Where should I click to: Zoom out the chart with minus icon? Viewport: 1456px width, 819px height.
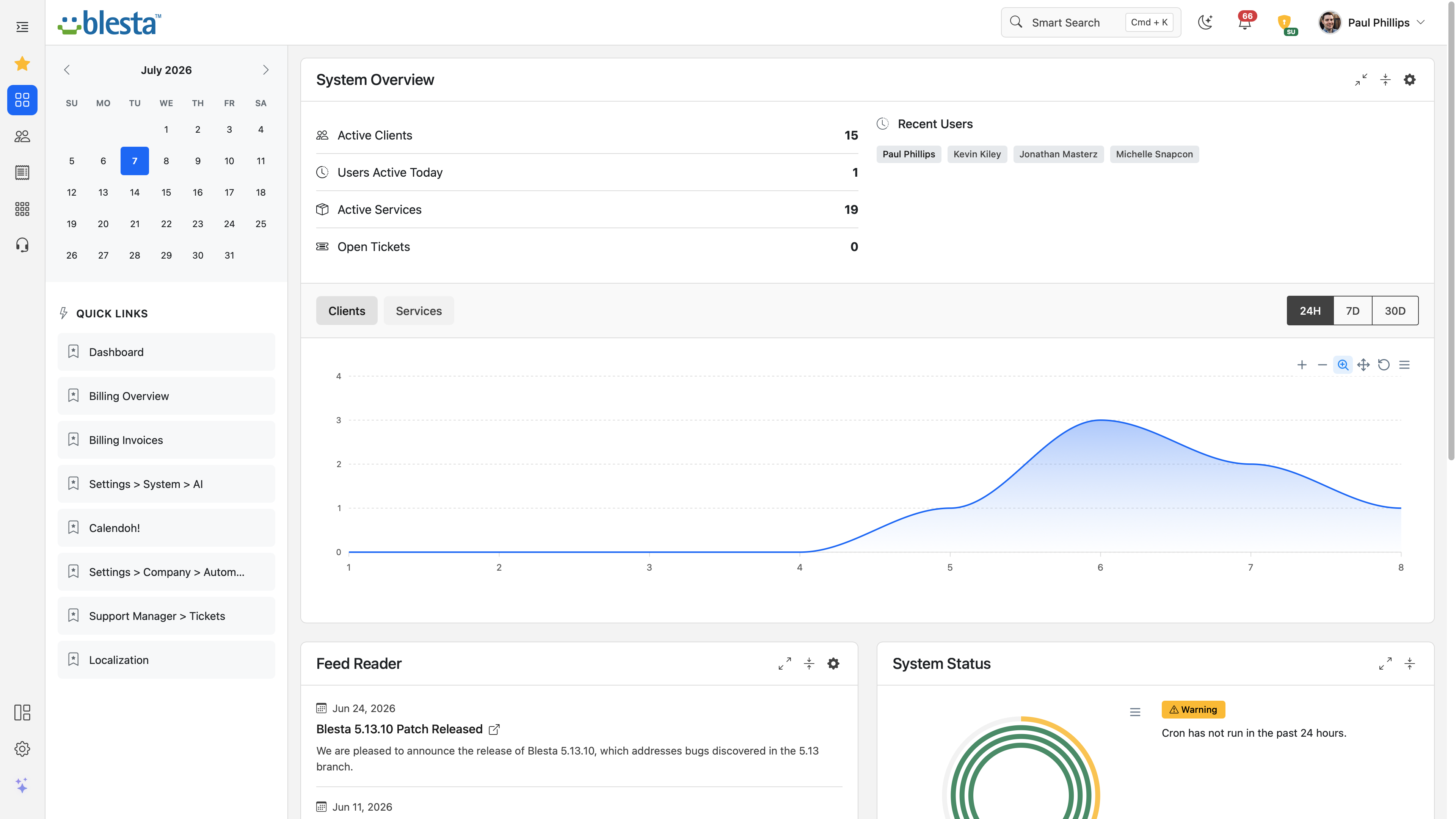(1322, 364)
